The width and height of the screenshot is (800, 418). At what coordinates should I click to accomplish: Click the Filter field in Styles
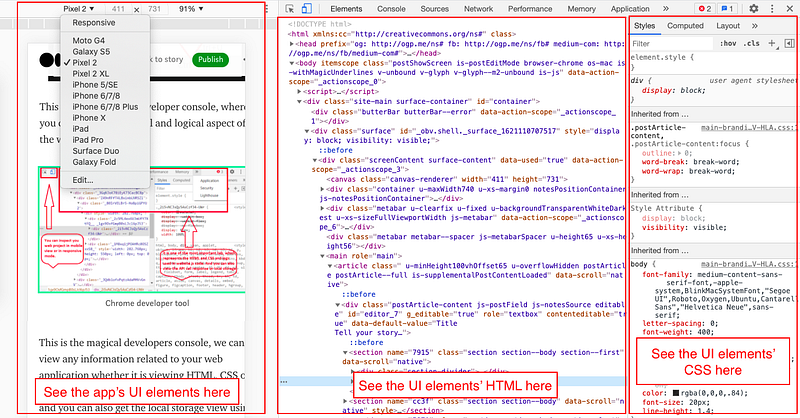(x=671, y=44)
